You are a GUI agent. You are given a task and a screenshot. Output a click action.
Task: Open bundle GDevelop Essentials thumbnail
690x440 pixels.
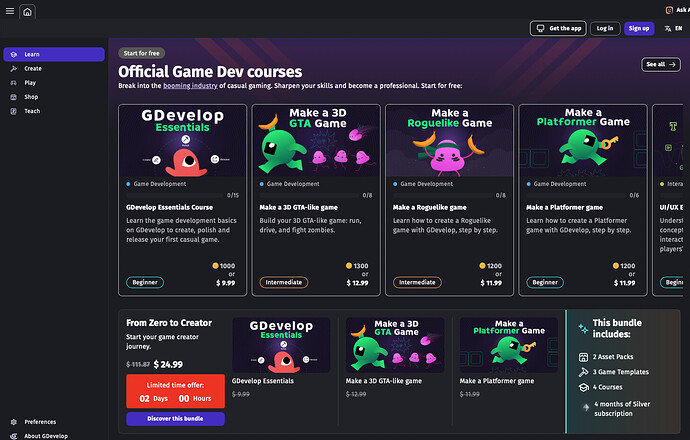pos(281,345)
